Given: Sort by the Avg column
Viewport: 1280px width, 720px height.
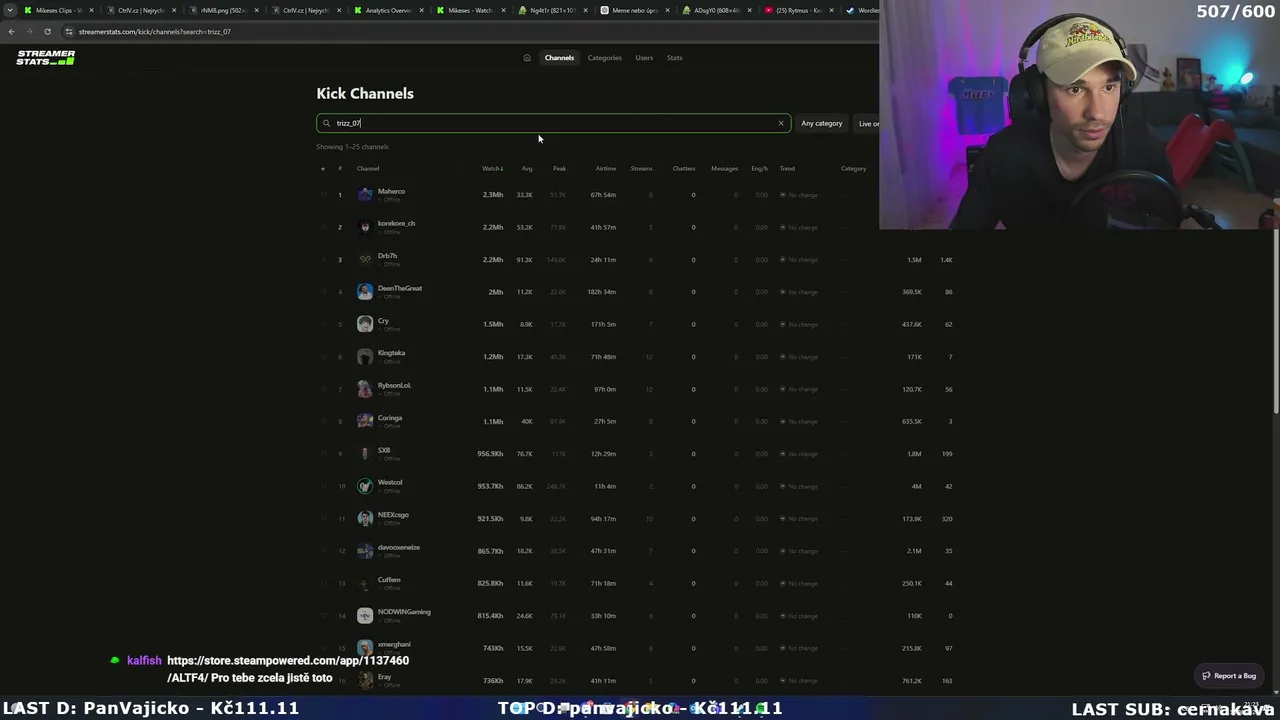Looking at the screenshot, I should click(527, 168).
